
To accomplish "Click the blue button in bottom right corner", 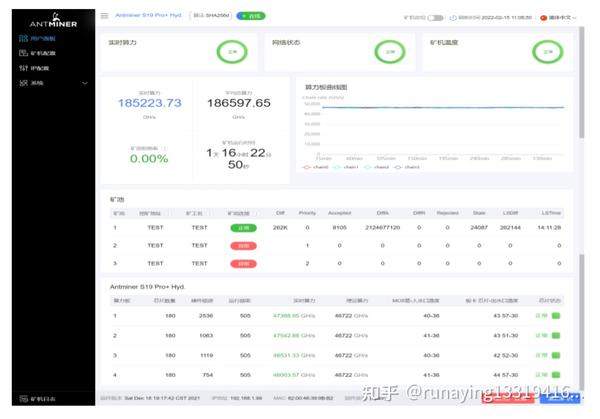I will (x=559, y=397).
